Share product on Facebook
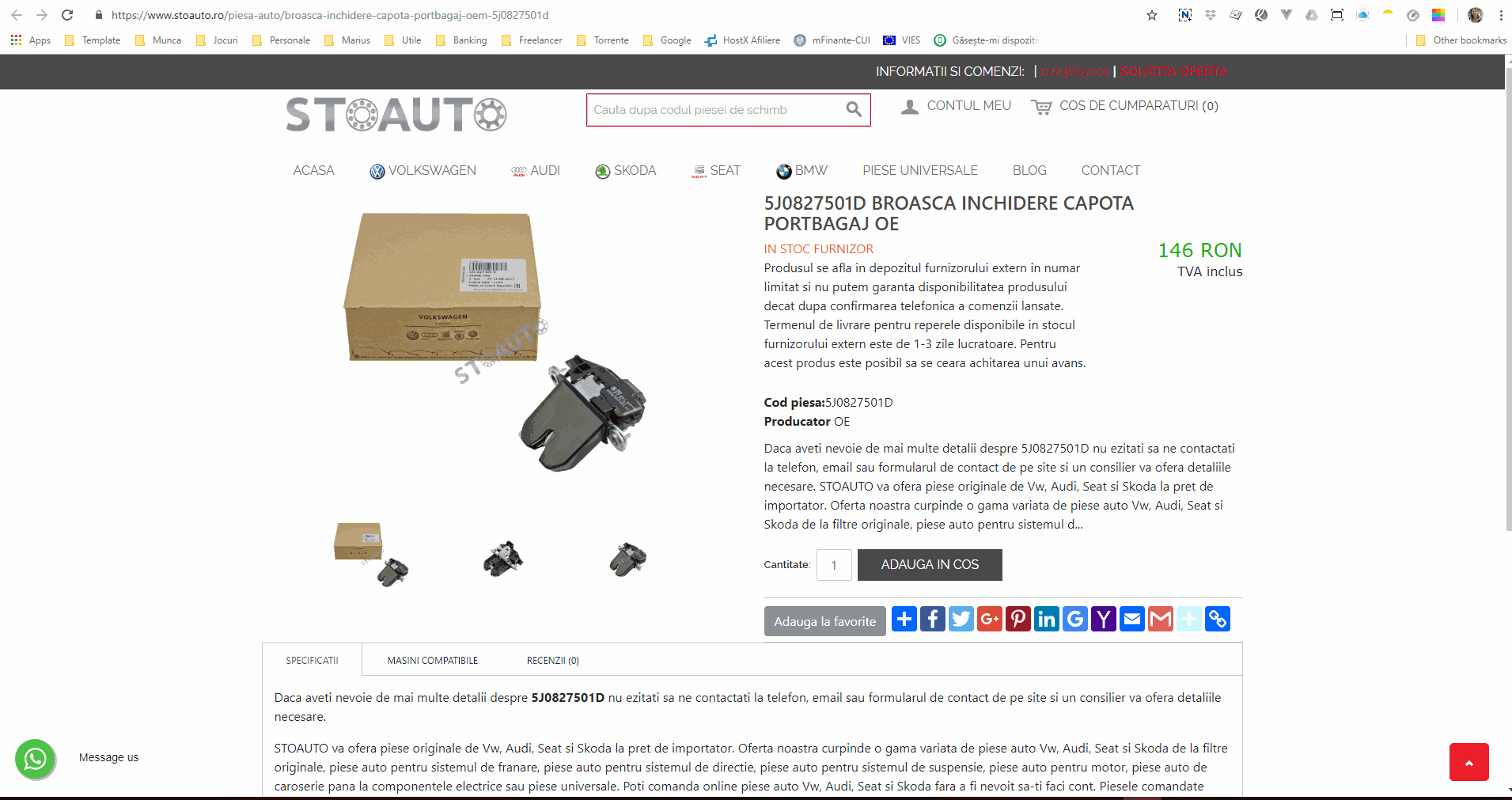1512x800 pixels. point(933,619)
